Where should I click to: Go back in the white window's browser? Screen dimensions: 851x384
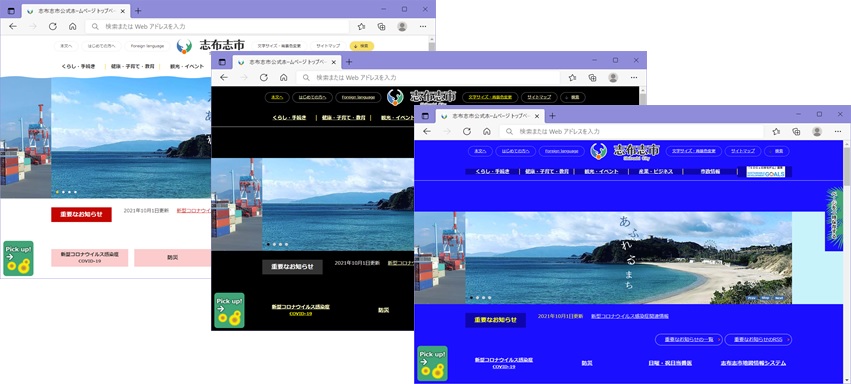[12, 26]
